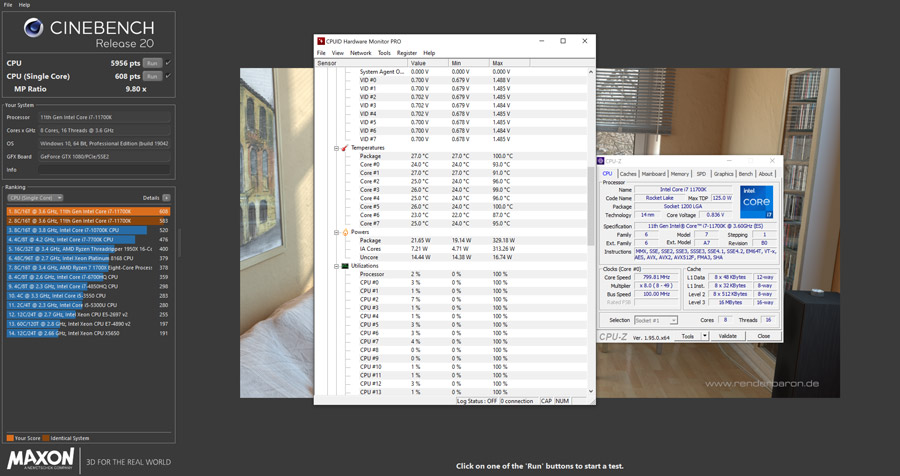
Task: Select the i7-6700HQ ranking row
Action: (88, 277)
